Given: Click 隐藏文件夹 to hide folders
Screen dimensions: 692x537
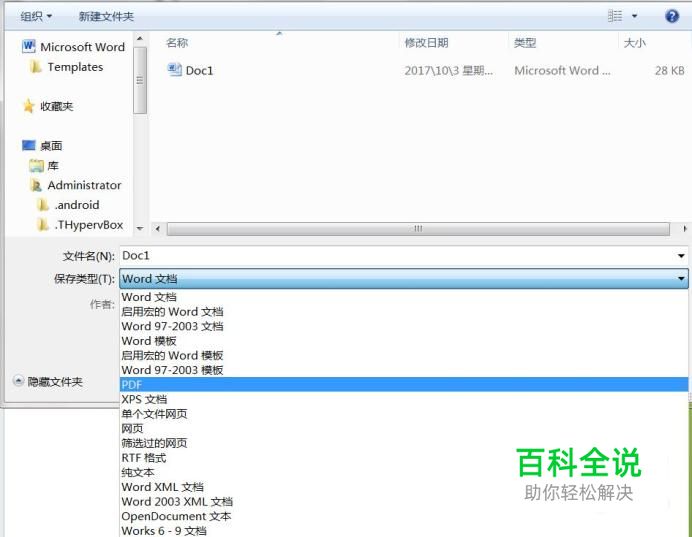Looking at the screenshot, I should coord(49,382).
